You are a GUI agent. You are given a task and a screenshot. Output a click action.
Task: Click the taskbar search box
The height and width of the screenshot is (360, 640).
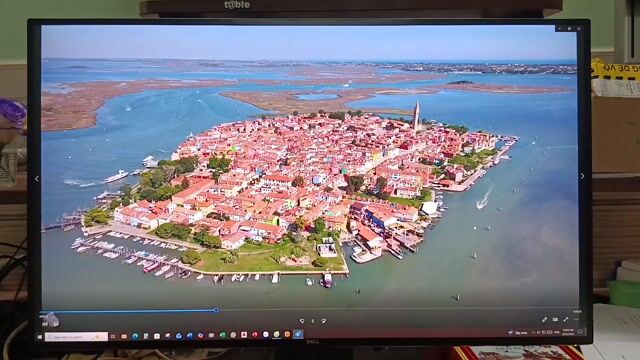76,337
